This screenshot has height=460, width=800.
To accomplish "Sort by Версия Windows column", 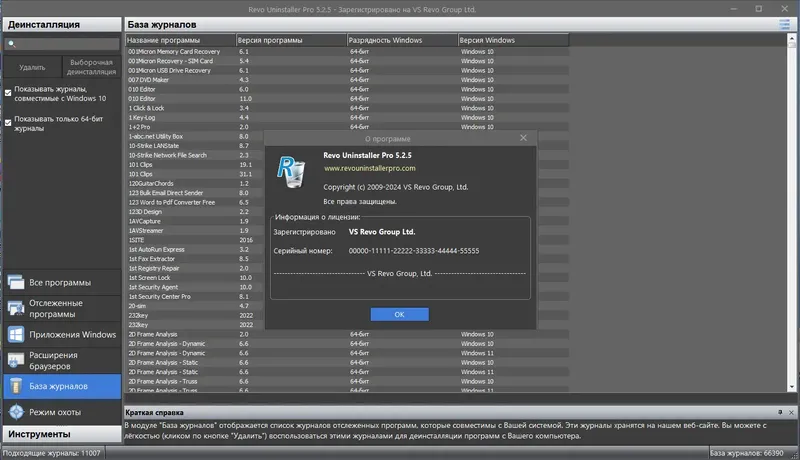I will pos(513,40).
